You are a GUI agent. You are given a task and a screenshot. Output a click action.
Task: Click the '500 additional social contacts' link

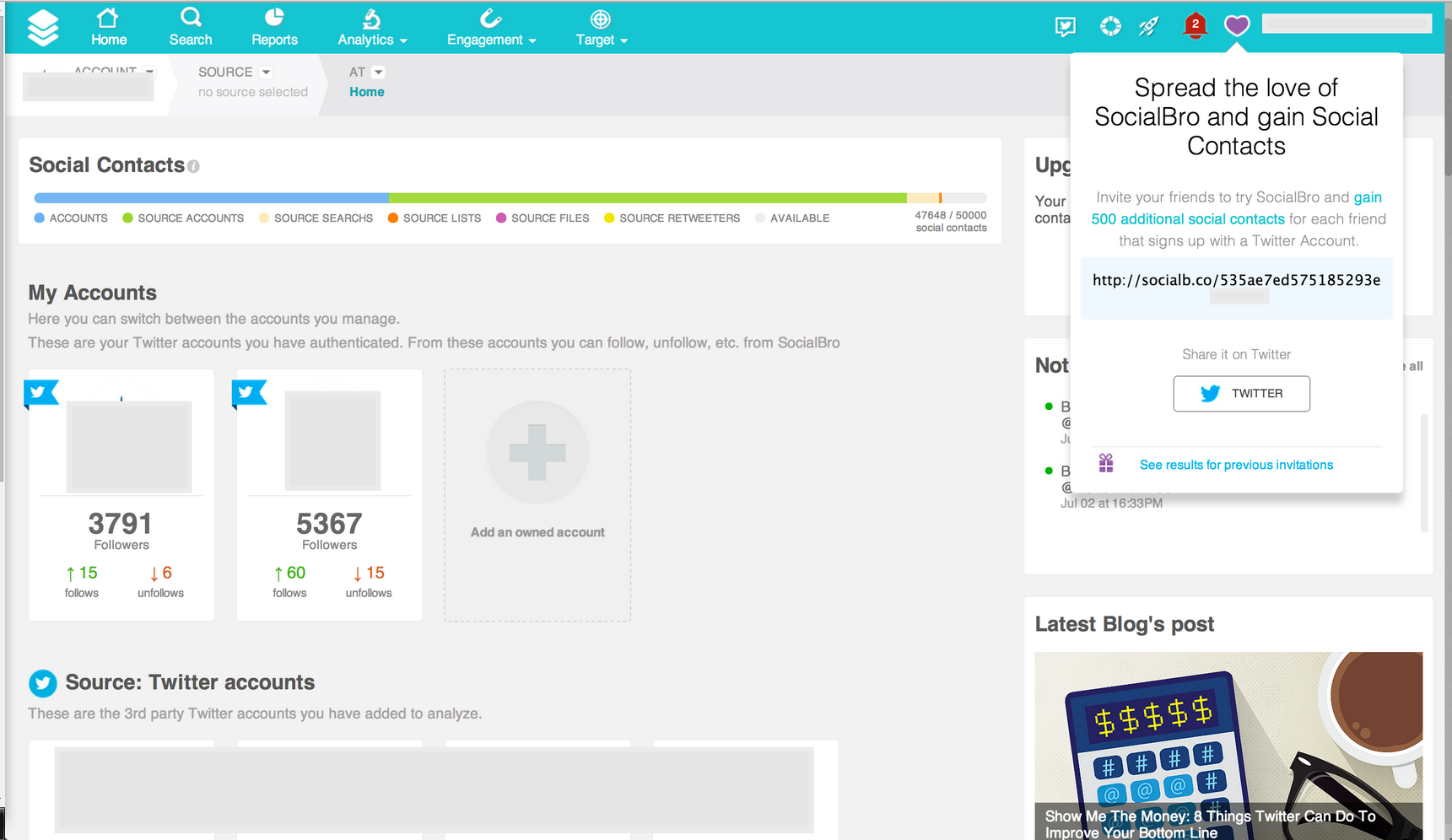pyautogui.click(x=1188, y=219)
